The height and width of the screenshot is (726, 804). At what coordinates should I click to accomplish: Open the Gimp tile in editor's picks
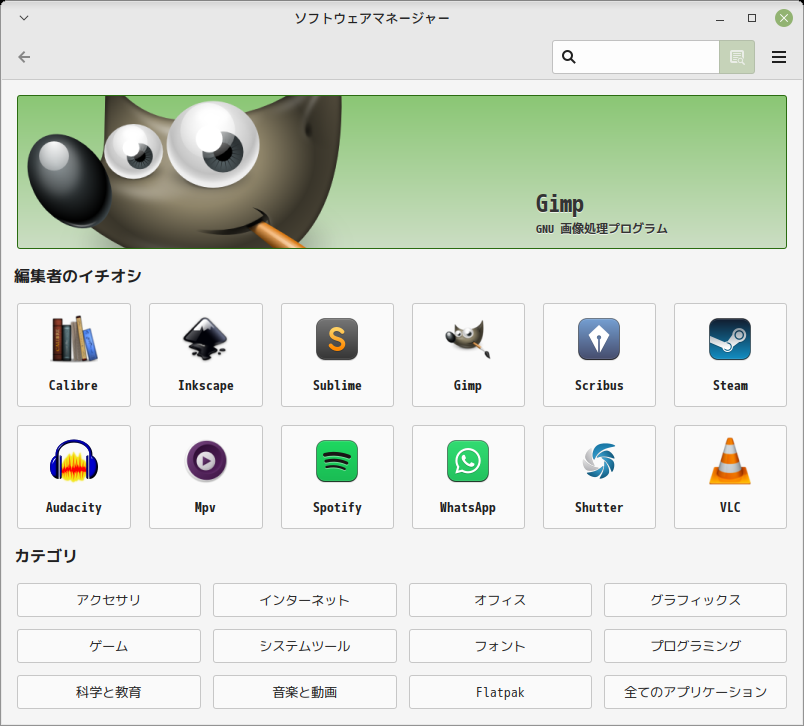[468, 355]
